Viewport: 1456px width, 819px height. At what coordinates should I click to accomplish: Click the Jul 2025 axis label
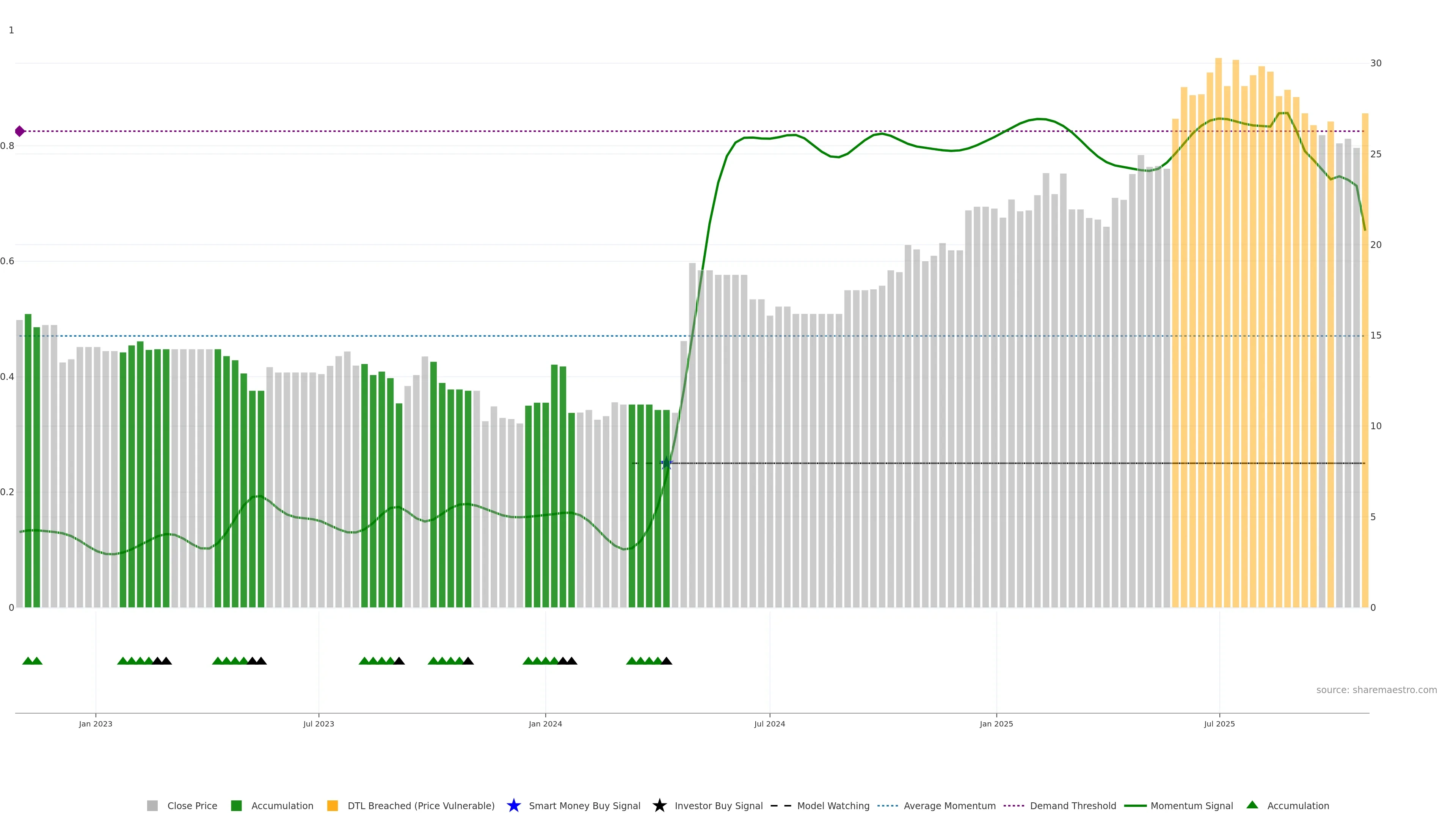pos(1219,723)
